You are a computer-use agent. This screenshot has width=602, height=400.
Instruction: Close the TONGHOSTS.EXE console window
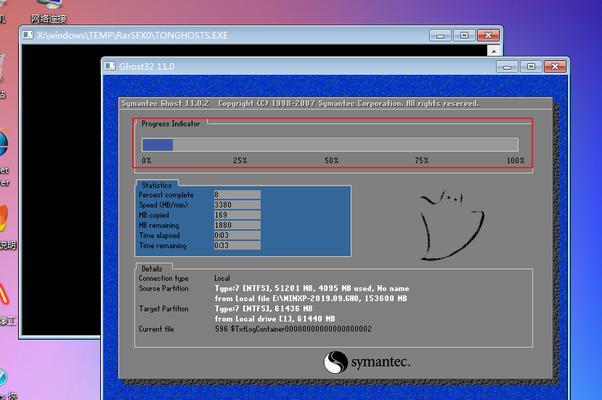(x=488, y=36)
